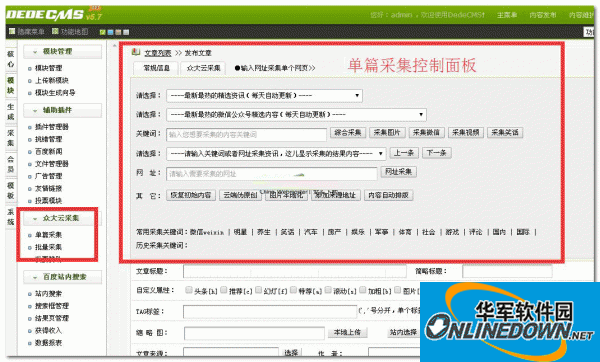Collapse the 辅助插件 section header
Screen dimensions: 600x362
(62, 110)
